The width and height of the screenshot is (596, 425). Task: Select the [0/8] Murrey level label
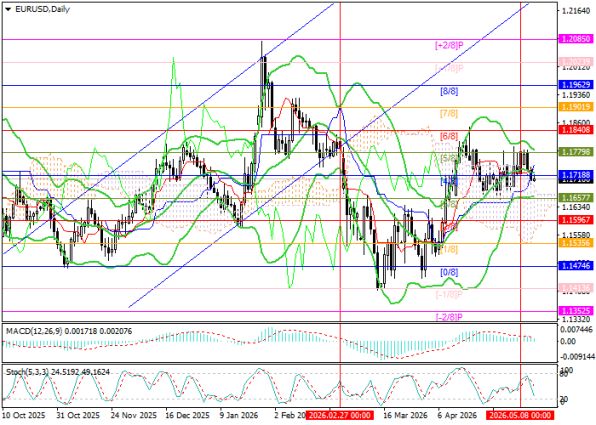tap(449, 272)
